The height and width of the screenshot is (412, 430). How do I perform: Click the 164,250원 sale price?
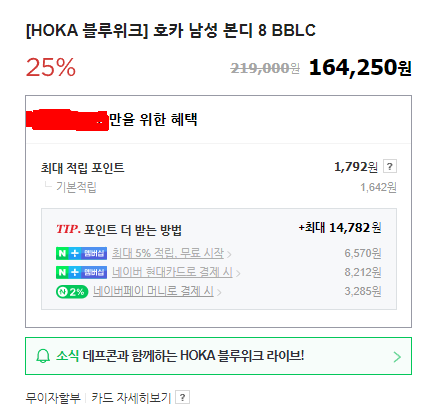click(360, 68)
